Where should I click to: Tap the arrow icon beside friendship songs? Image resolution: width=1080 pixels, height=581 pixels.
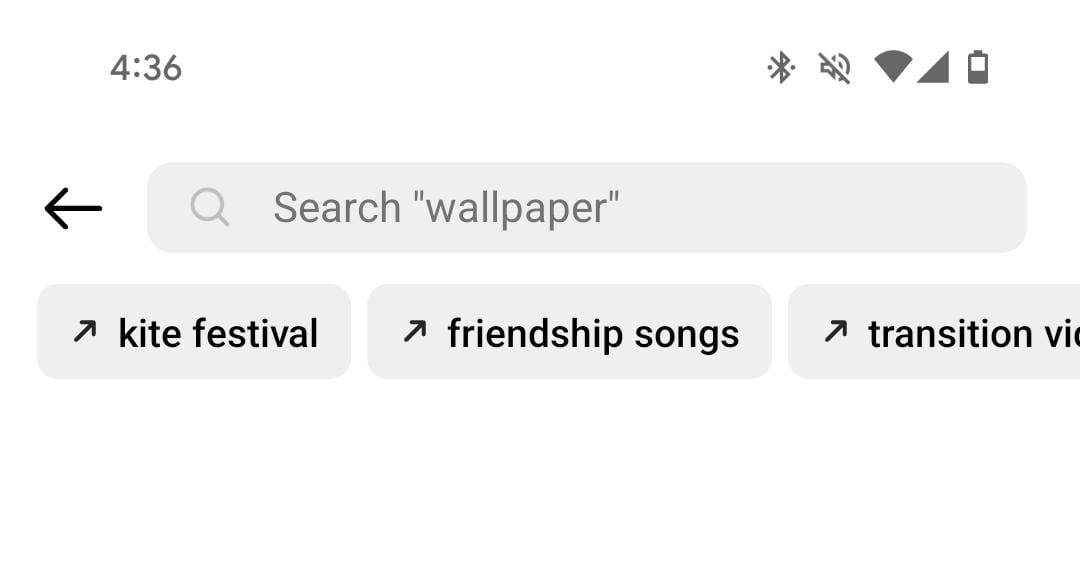tap(415, 331)
